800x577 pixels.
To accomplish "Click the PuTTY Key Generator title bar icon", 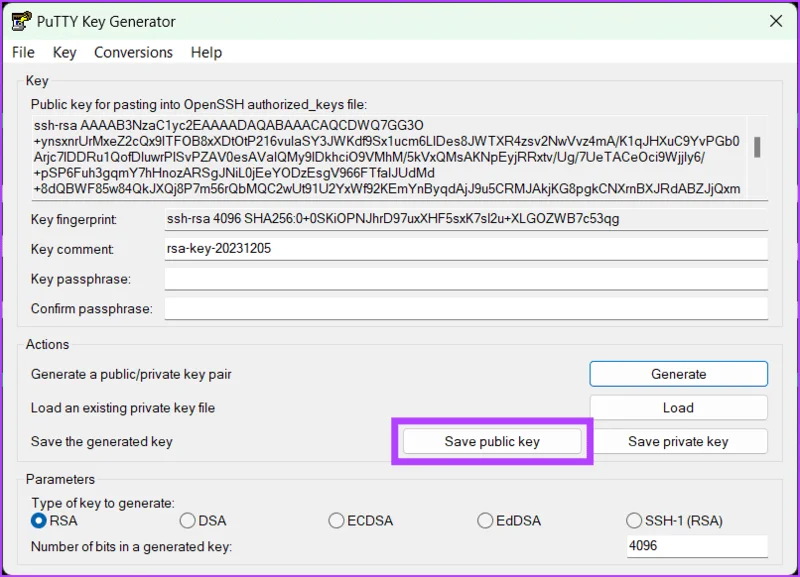I will [21, 21].
